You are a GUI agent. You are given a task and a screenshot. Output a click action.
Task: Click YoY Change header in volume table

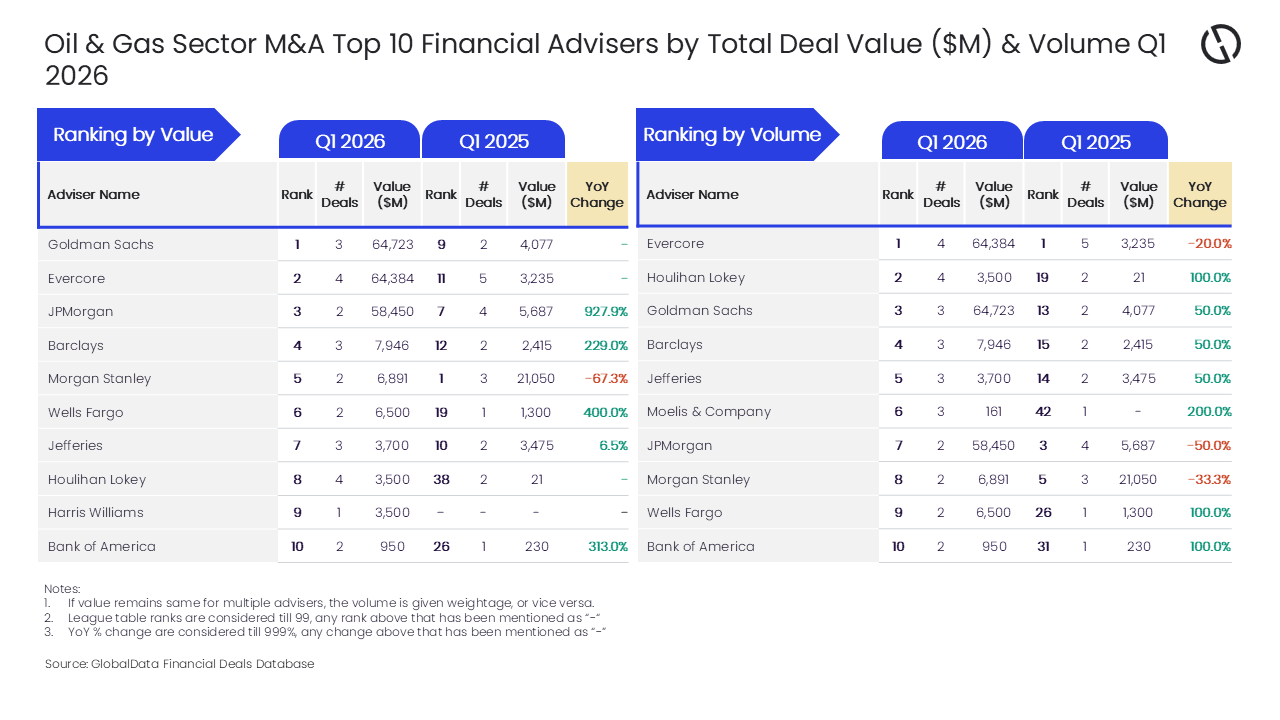click(x=1200, y=194)
